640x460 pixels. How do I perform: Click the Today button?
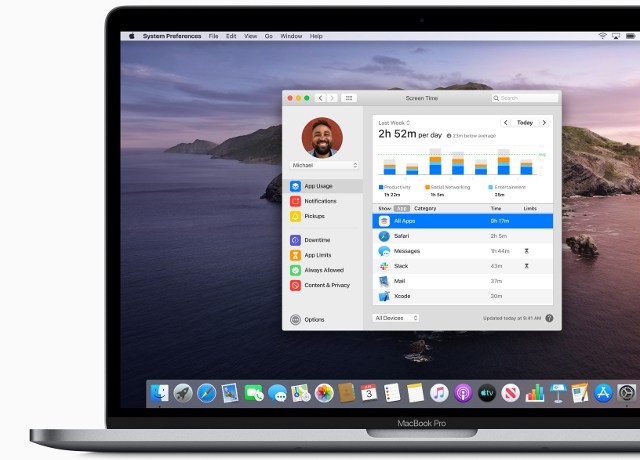click(x=525, y=122)
